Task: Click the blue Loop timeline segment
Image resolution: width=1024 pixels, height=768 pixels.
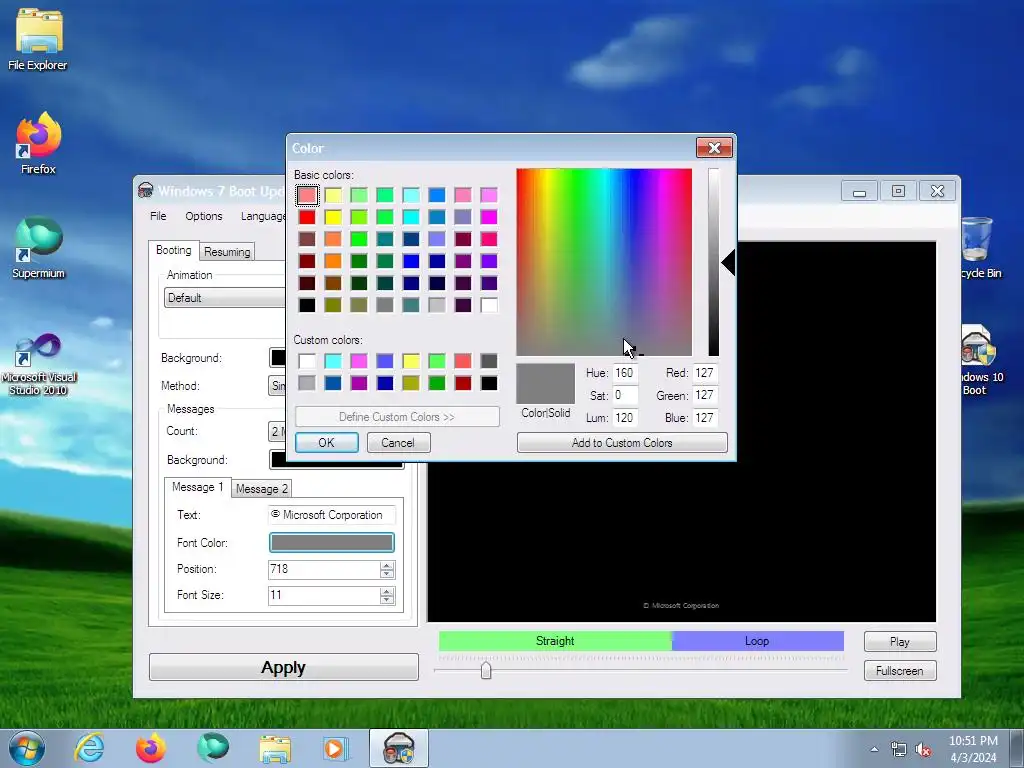Action: point(758,641)
